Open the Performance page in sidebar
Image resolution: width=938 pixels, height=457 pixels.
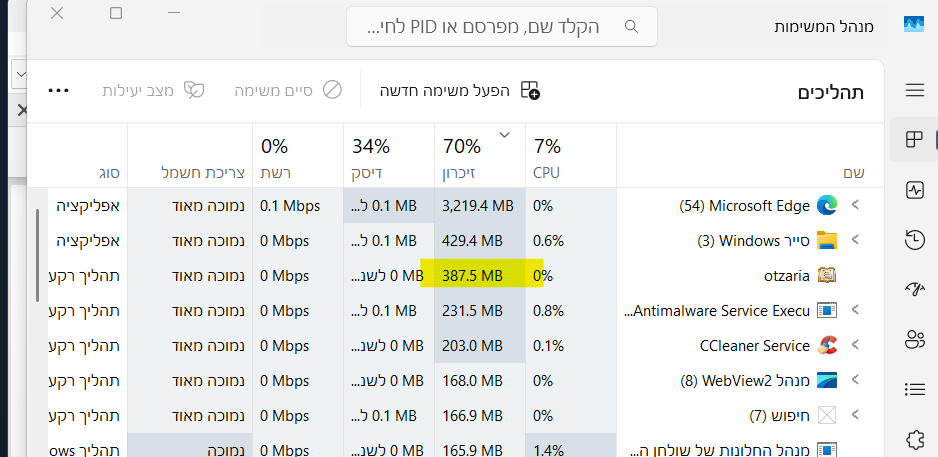tap(914, 190)
